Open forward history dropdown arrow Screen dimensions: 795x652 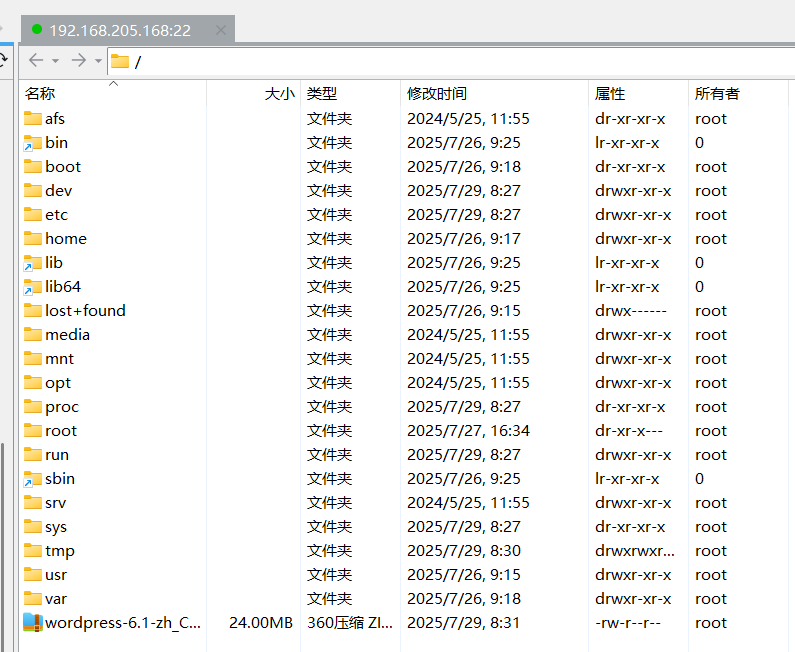[x=98, y=61]
